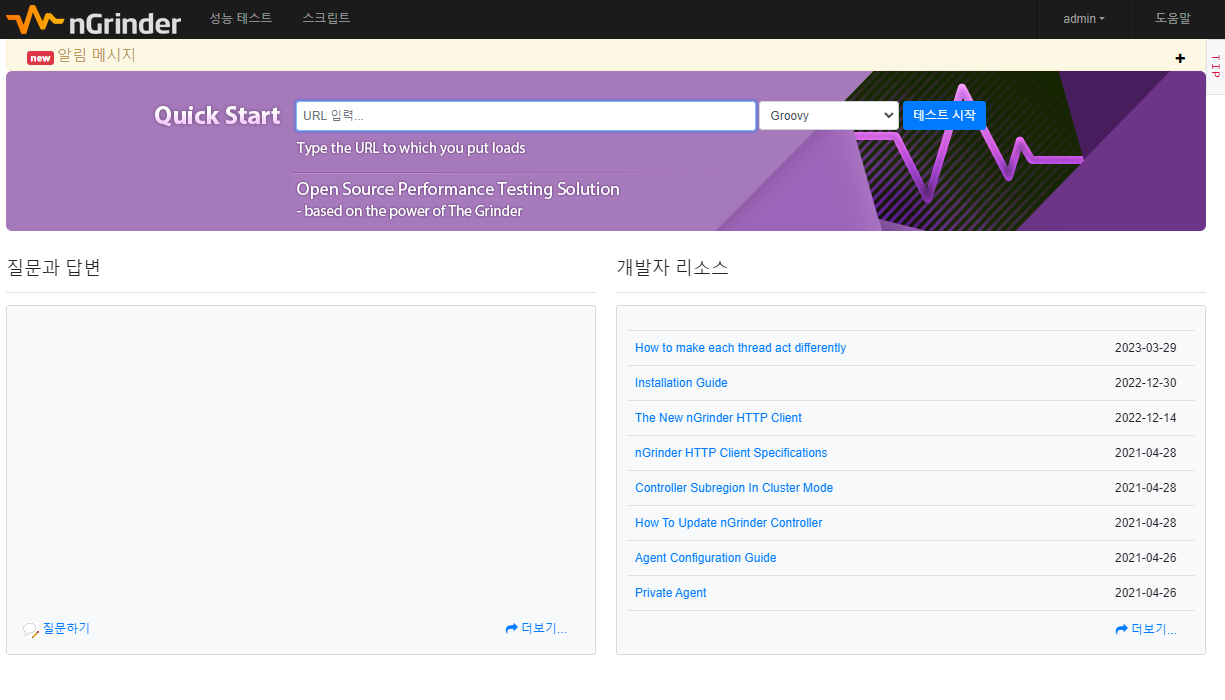Open the TIP side tab

[x=1215, y=67]
